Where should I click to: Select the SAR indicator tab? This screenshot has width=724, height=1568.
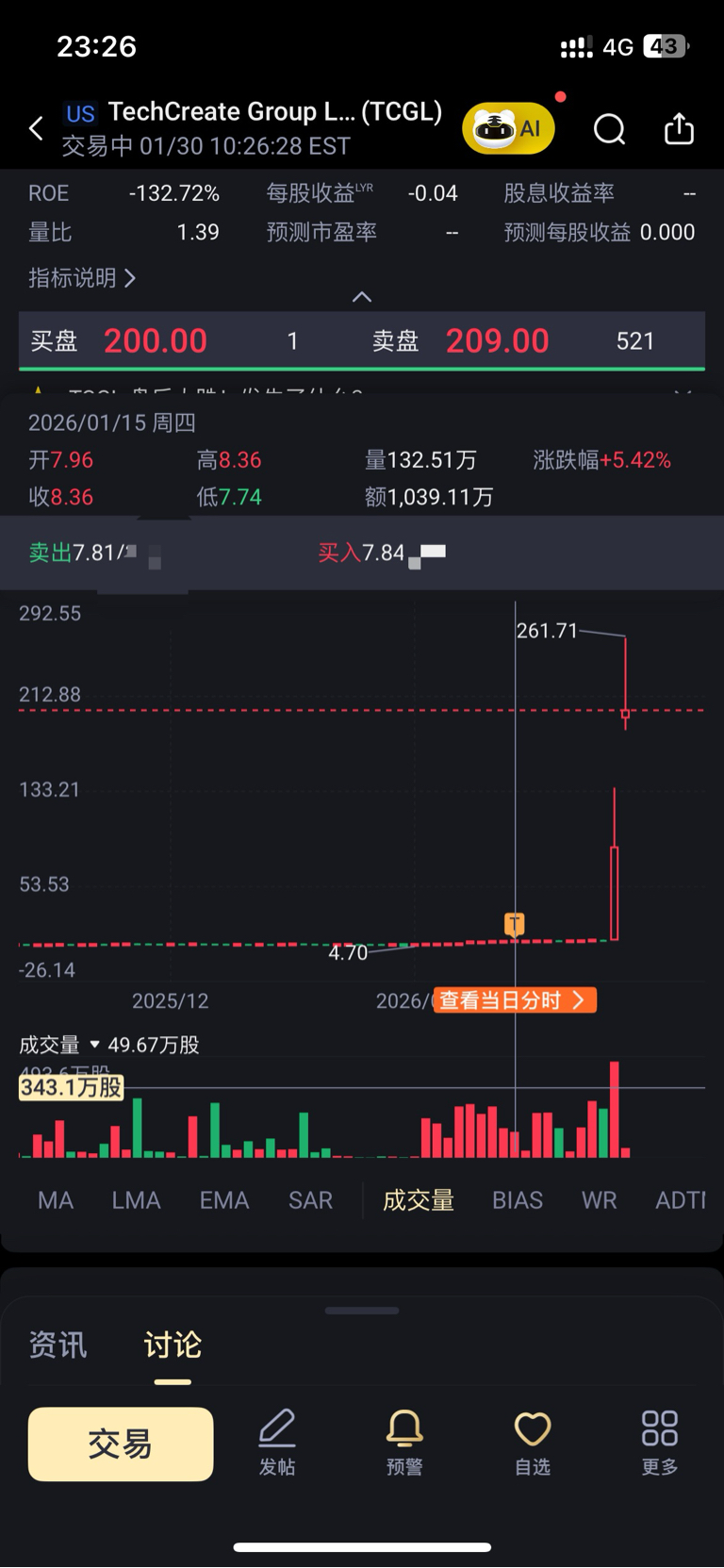click(310, 1200)
